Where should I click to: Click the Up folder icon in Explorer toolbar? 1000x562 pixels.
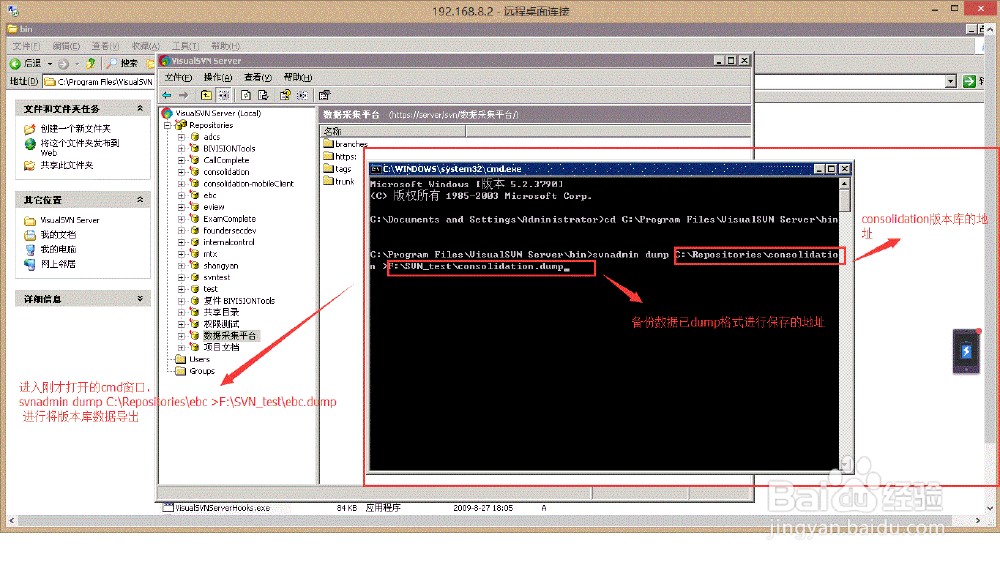point(91,63)
